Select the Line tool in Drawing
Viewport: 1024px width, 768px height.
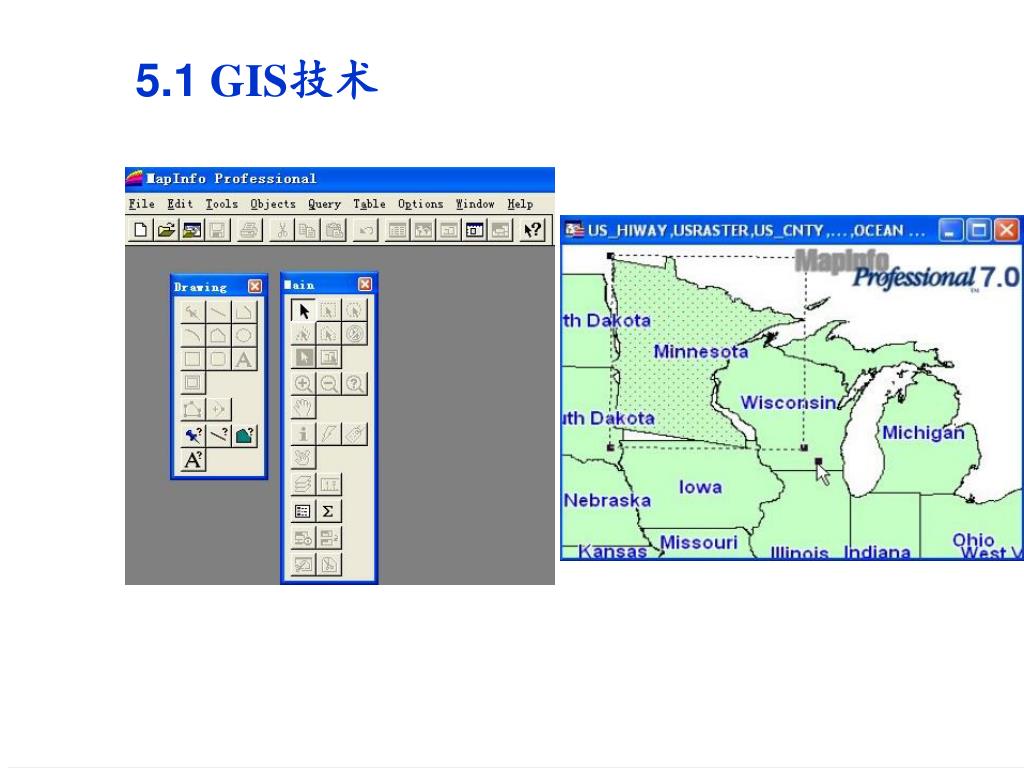[x=218, y=312]
